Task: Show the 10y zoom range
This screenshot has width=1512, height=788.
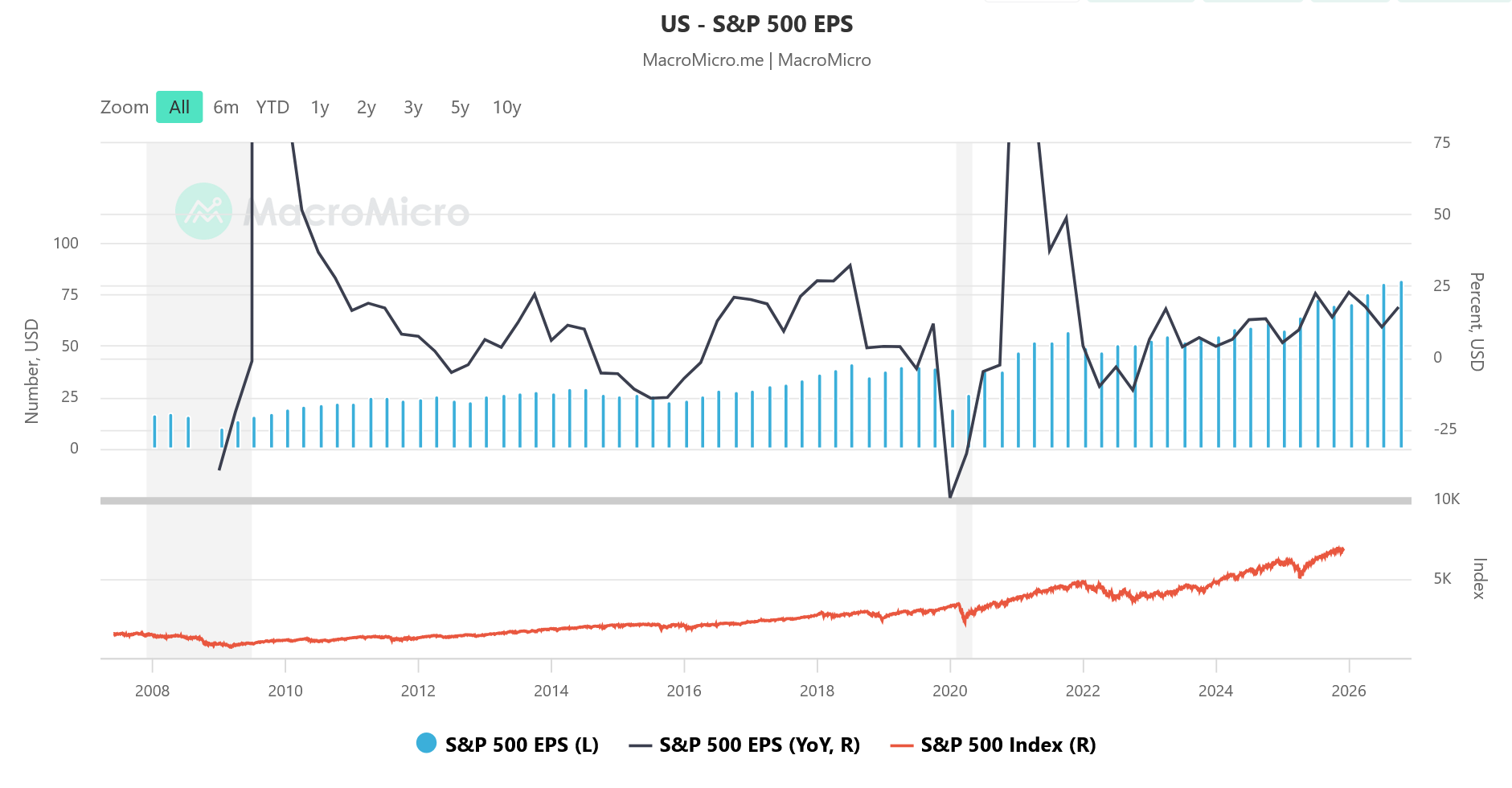Action: point(507,108)
